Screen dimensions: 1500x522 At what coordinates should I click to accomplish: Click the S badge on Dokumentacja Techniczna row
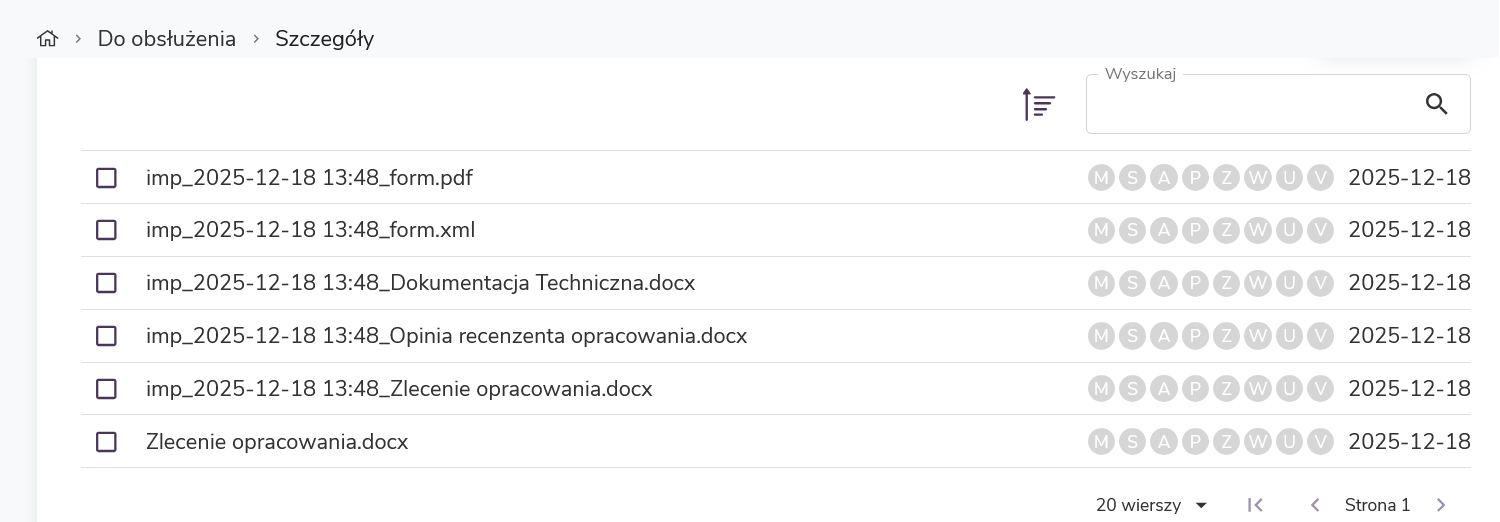[x=1132, y=283]
